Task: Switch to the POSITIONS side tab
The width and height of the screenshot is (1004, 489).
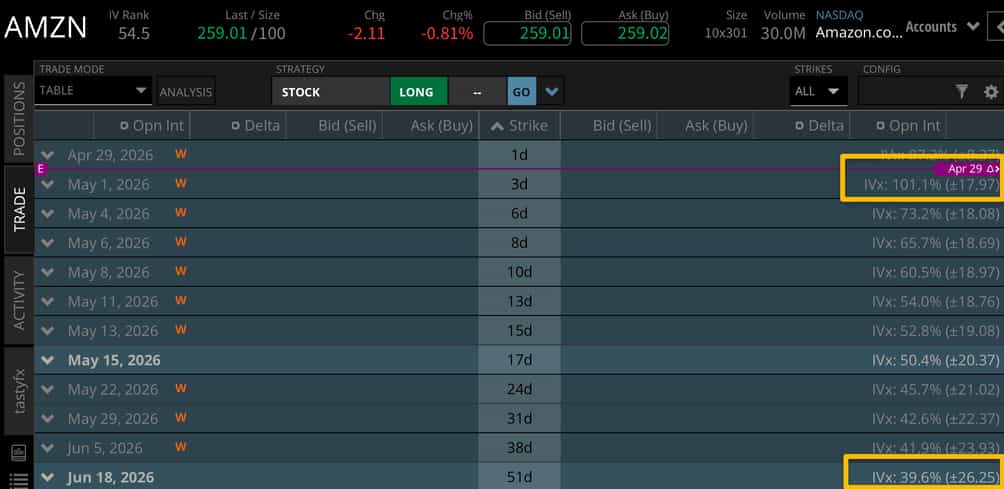Action: (19, 118)
